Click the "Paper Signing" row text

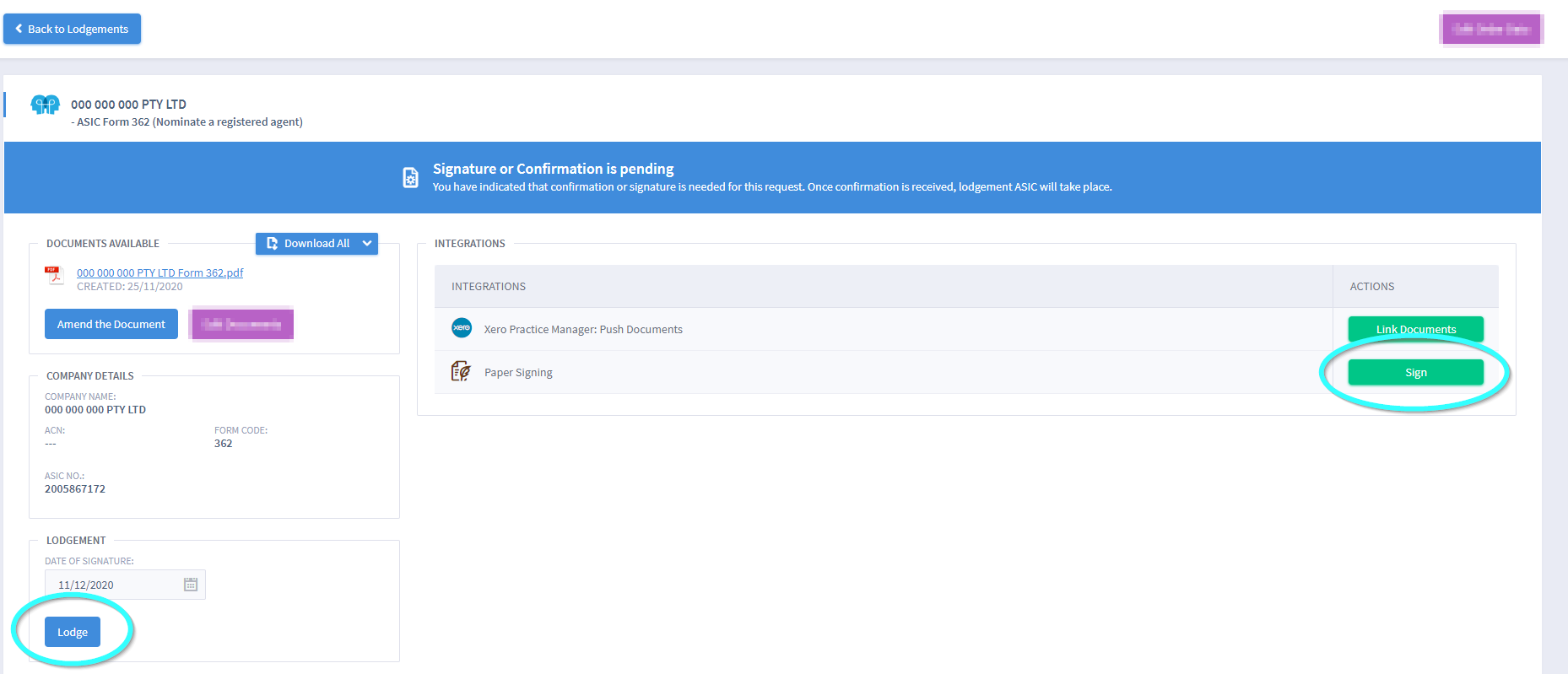point(518,373)
